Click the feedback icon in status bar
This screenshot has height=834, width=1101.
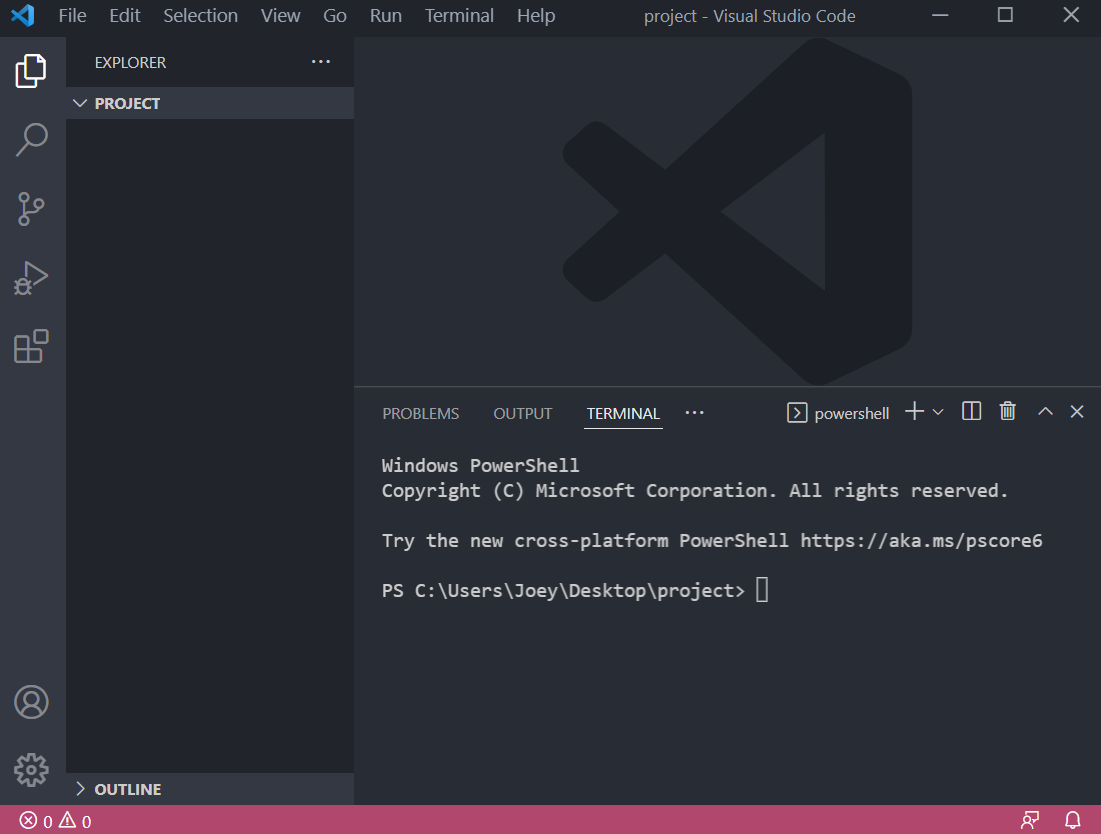(x=1030, y=820)
